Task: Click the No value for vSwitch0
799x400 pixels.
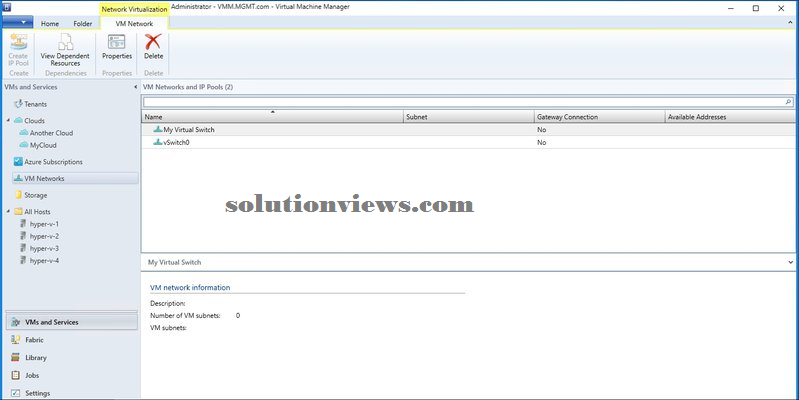Action: [x=541, y=143]
